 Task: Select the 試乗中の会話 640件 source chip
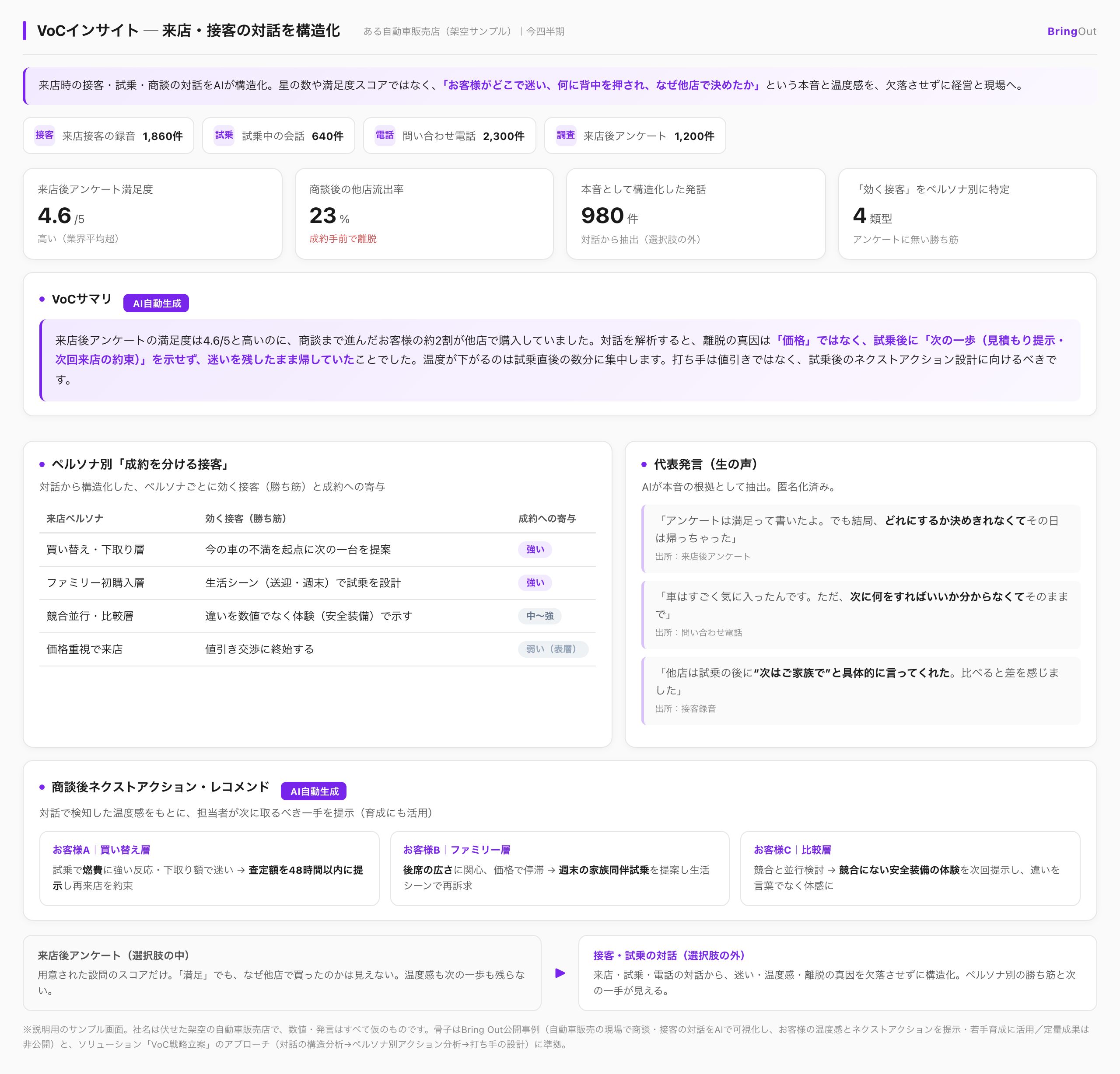pos(278,136)
